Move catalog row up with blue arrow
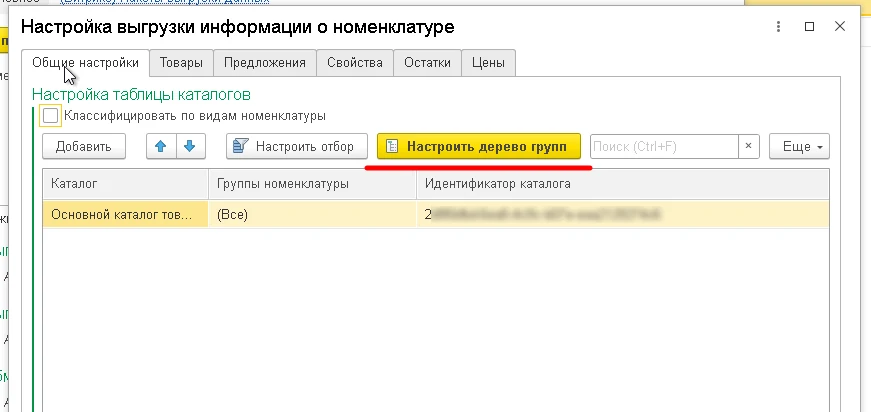Viewport: 871px width, 412px height. [161, 147]
